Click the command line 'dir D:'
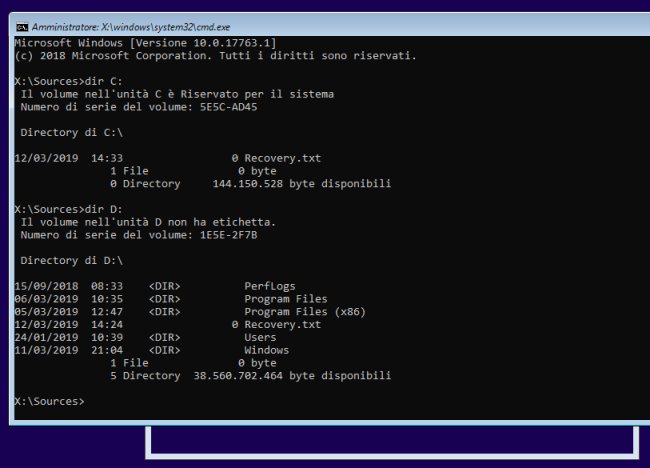 click(69, 209)
